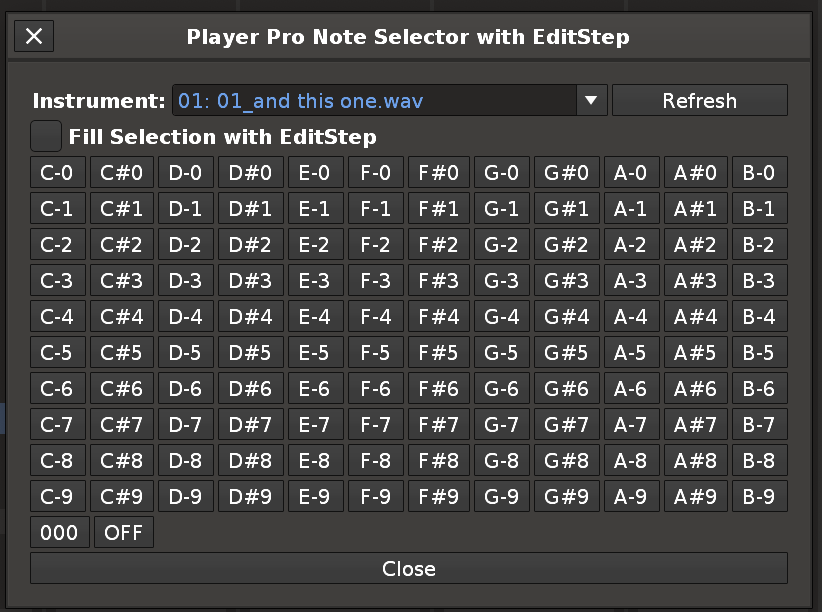The width and height of the screenshot is (822, 612).
Task: Choose note D#5
Action: pos(250,353)
